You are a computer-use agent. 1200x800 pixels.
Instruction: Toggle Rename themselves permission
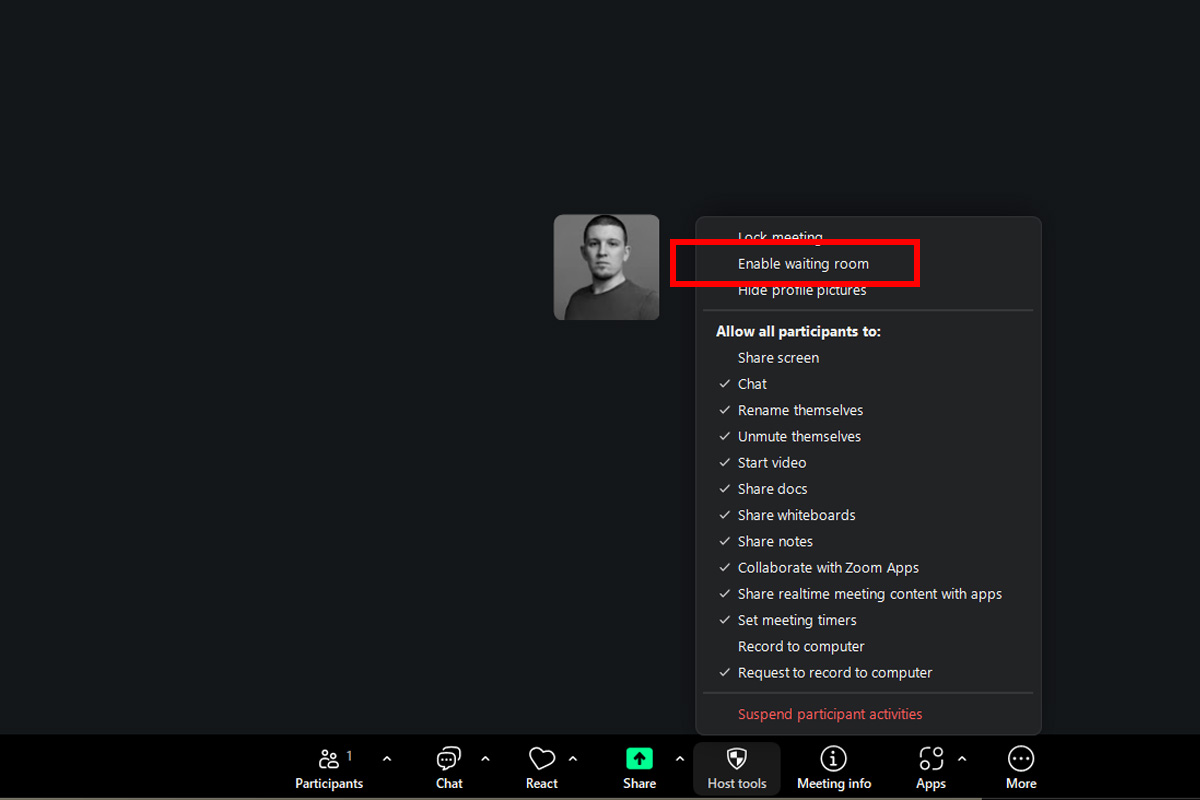pos(800,410)
